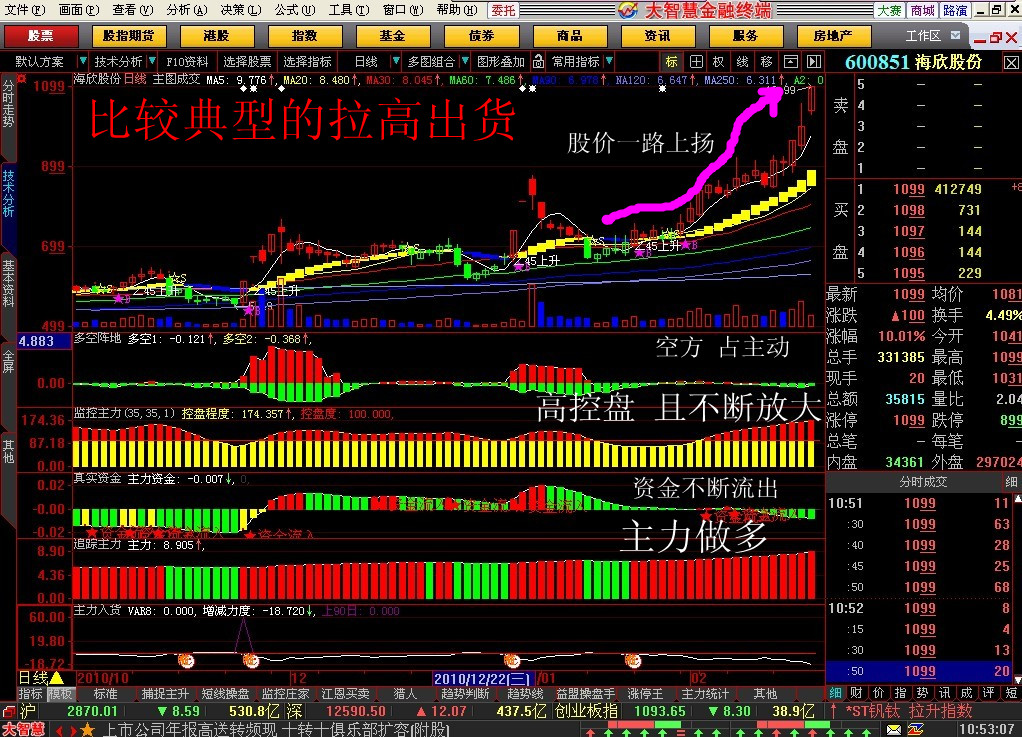The image size is (1022, 737).
Task: Open the 默认方案 dropdown arrow
Action: [82, 61]
